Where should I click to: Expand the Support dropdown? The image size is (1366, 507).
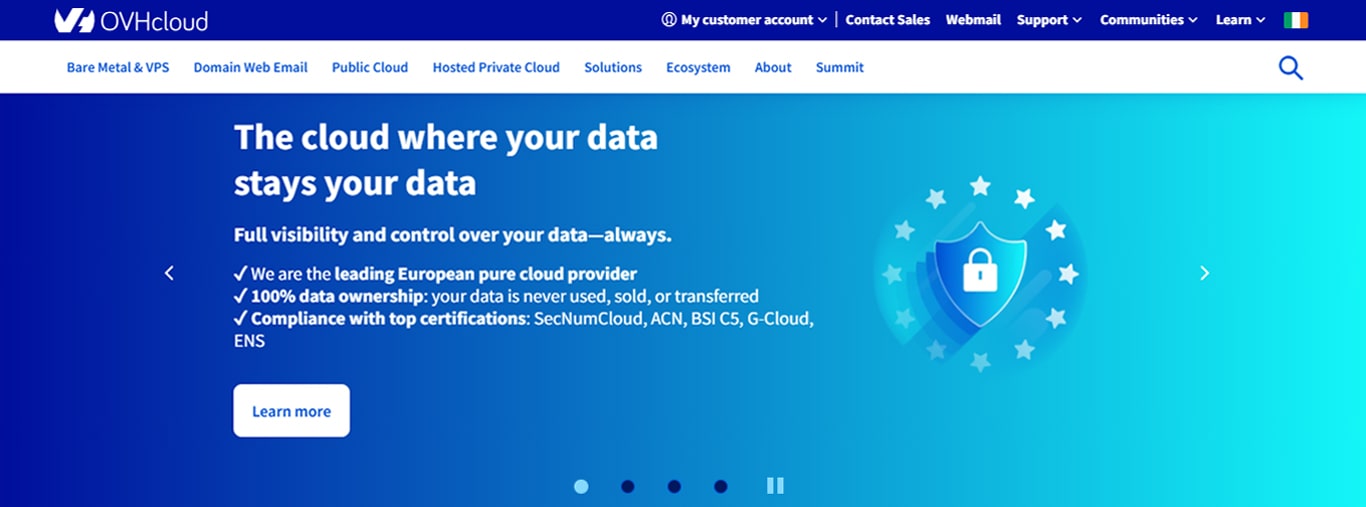[x=1049, y=20]
